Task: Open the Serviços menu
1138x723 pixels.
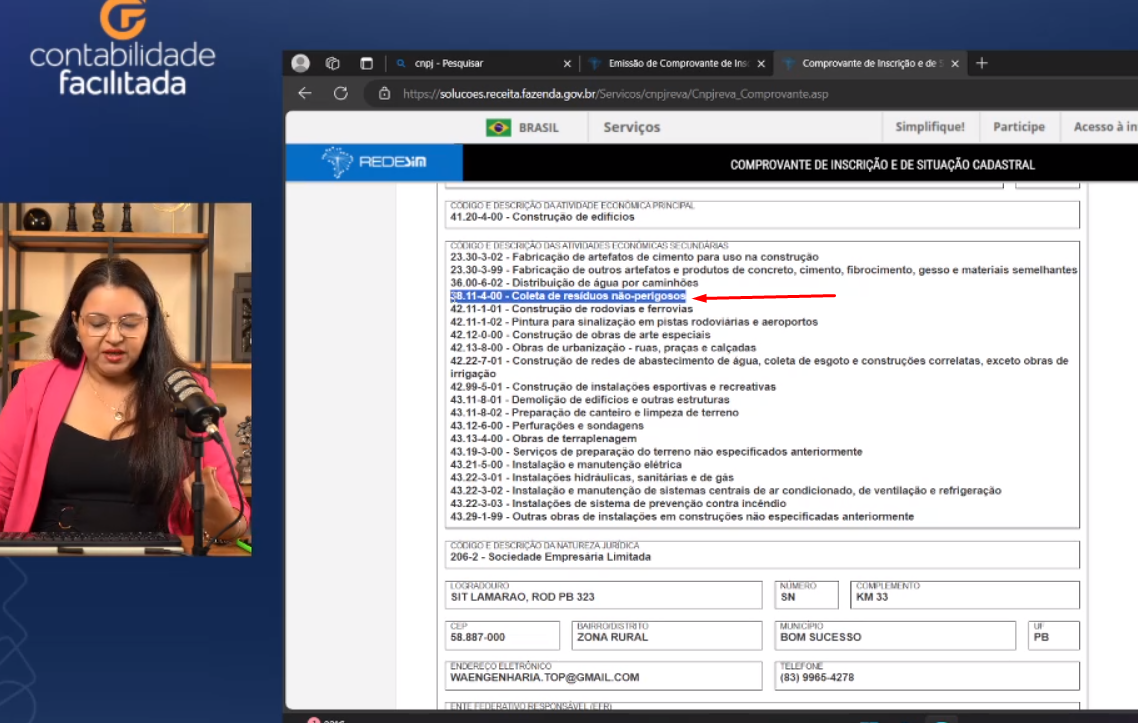Action: [632, 127]
